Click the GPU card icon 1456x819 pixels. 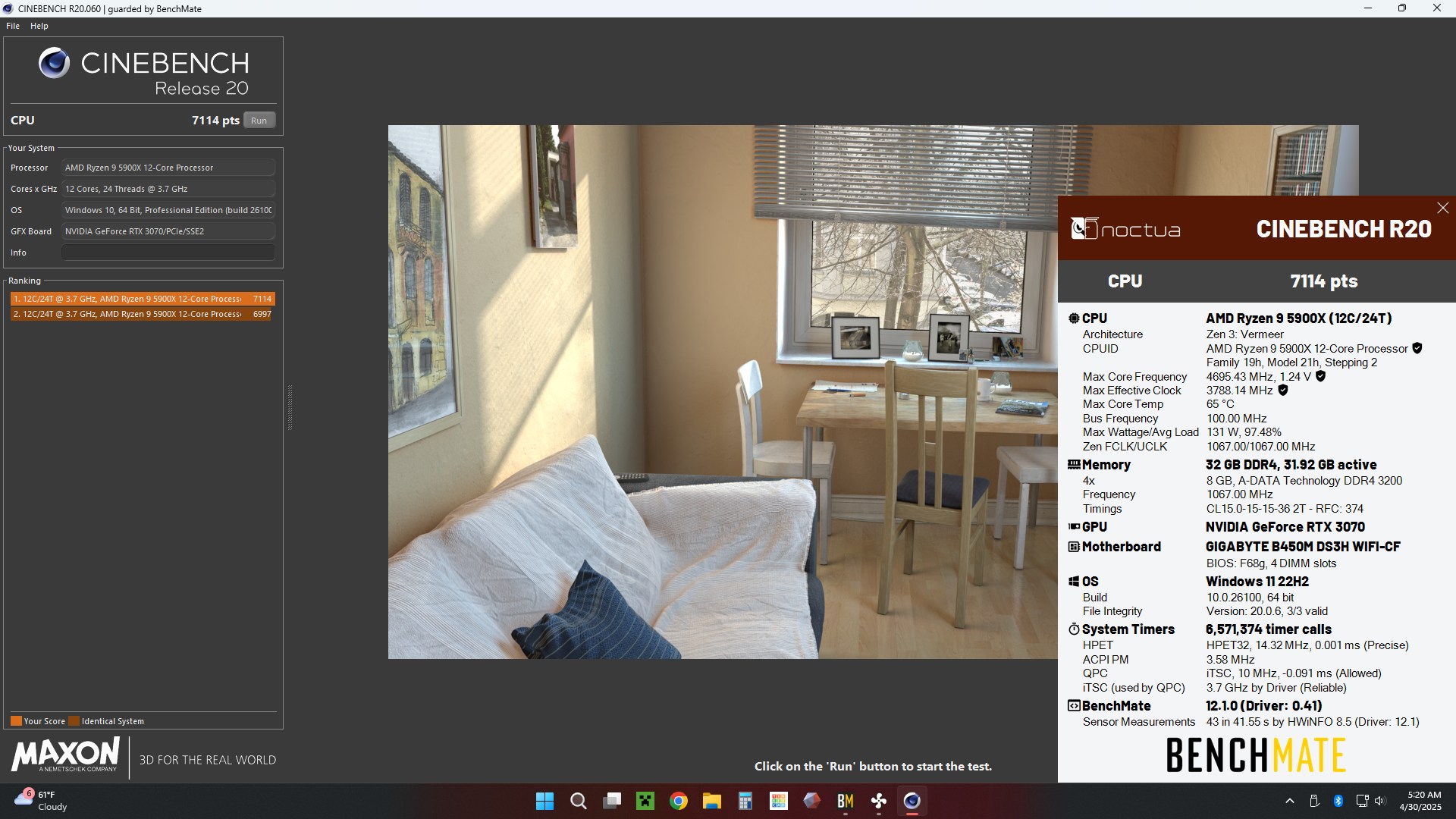pyautogui.click(x=1074, y=526)
